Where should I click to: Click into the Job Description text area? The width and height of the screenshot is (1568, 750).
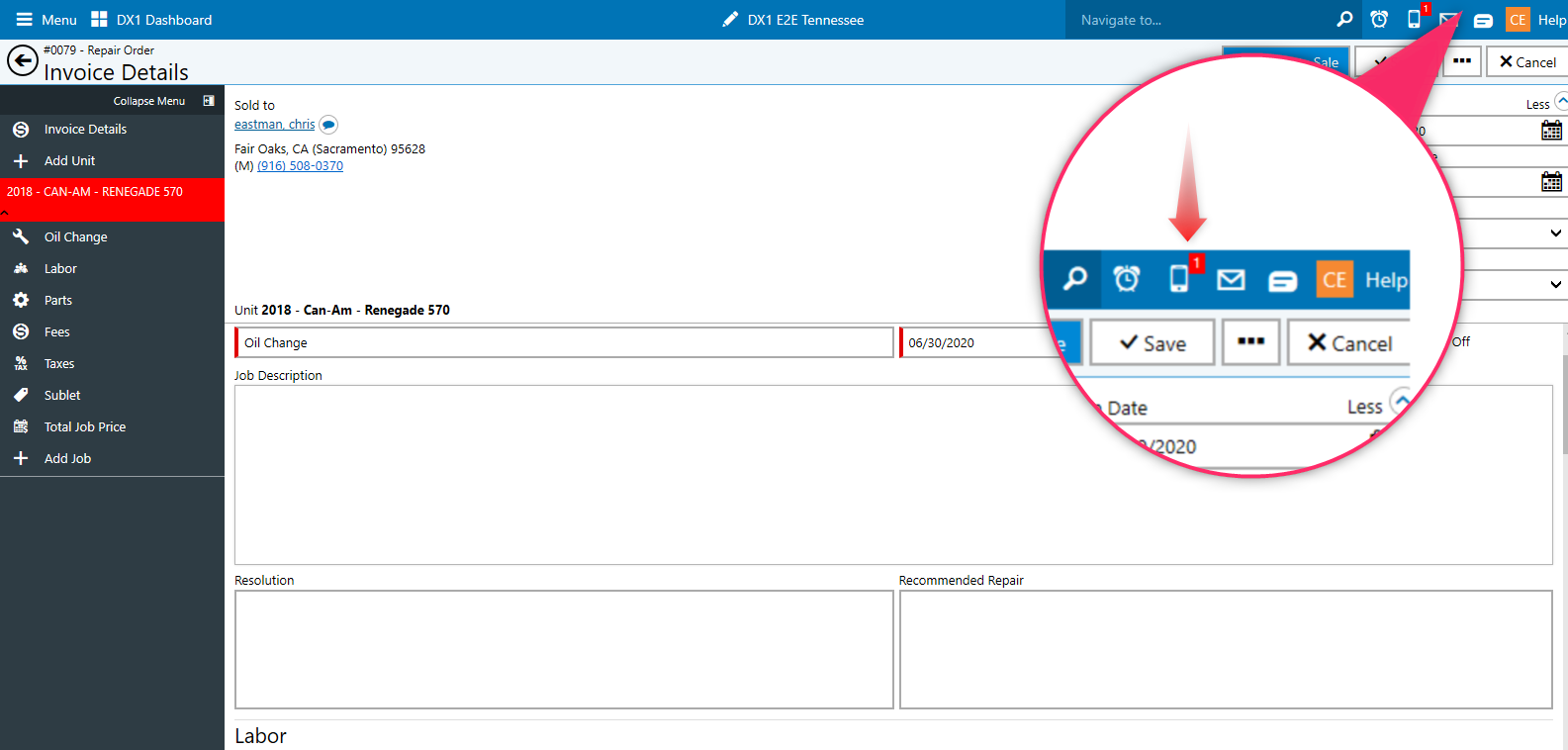click(893, 475)
